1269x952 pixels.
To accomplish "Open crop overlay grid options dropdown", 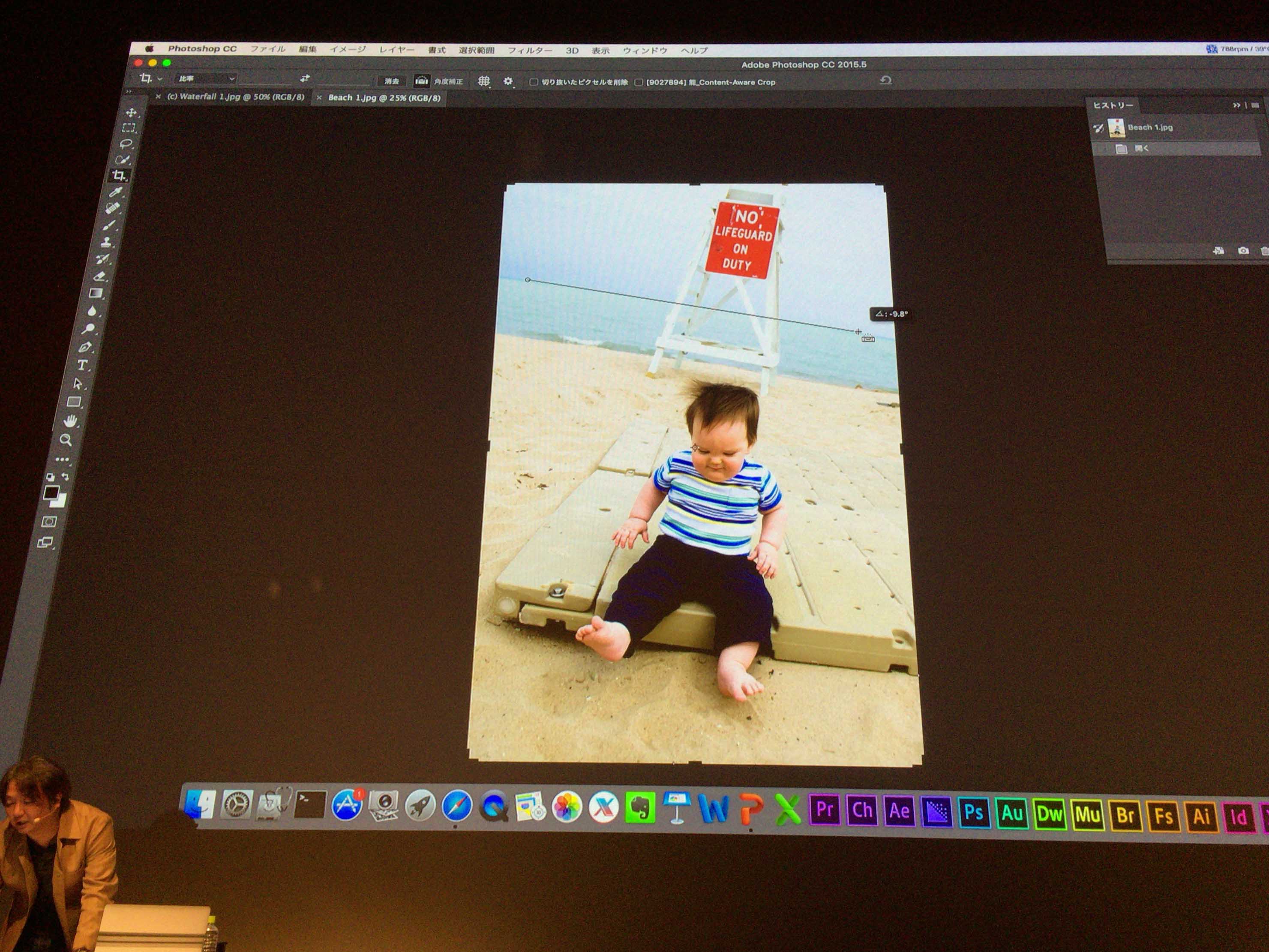I will [x=483, y=81].
